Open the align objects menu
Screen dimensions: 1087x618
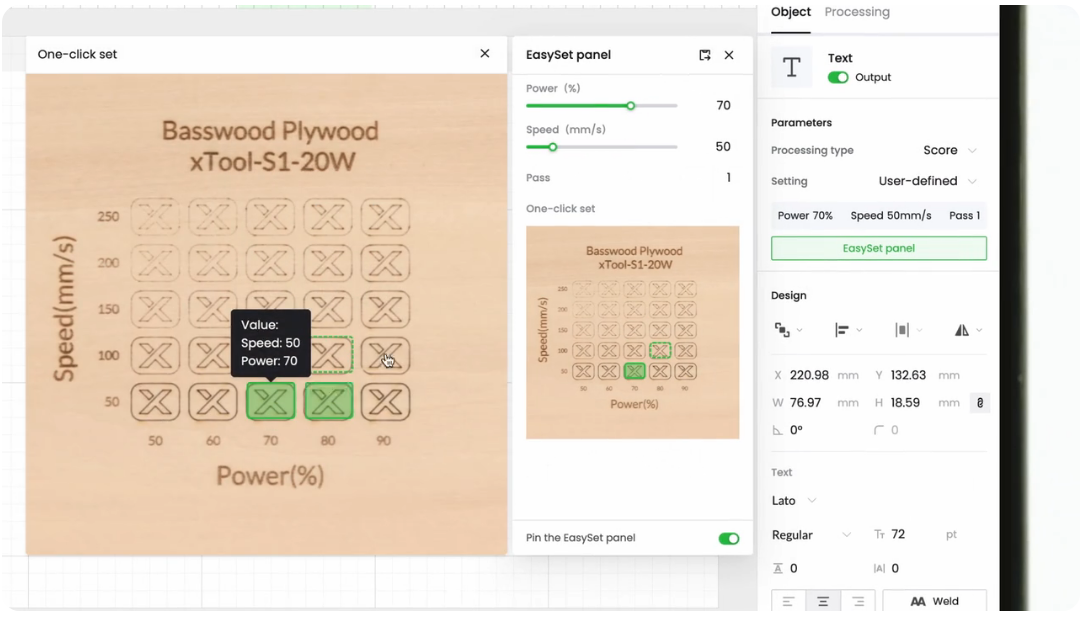coord(848,330)
